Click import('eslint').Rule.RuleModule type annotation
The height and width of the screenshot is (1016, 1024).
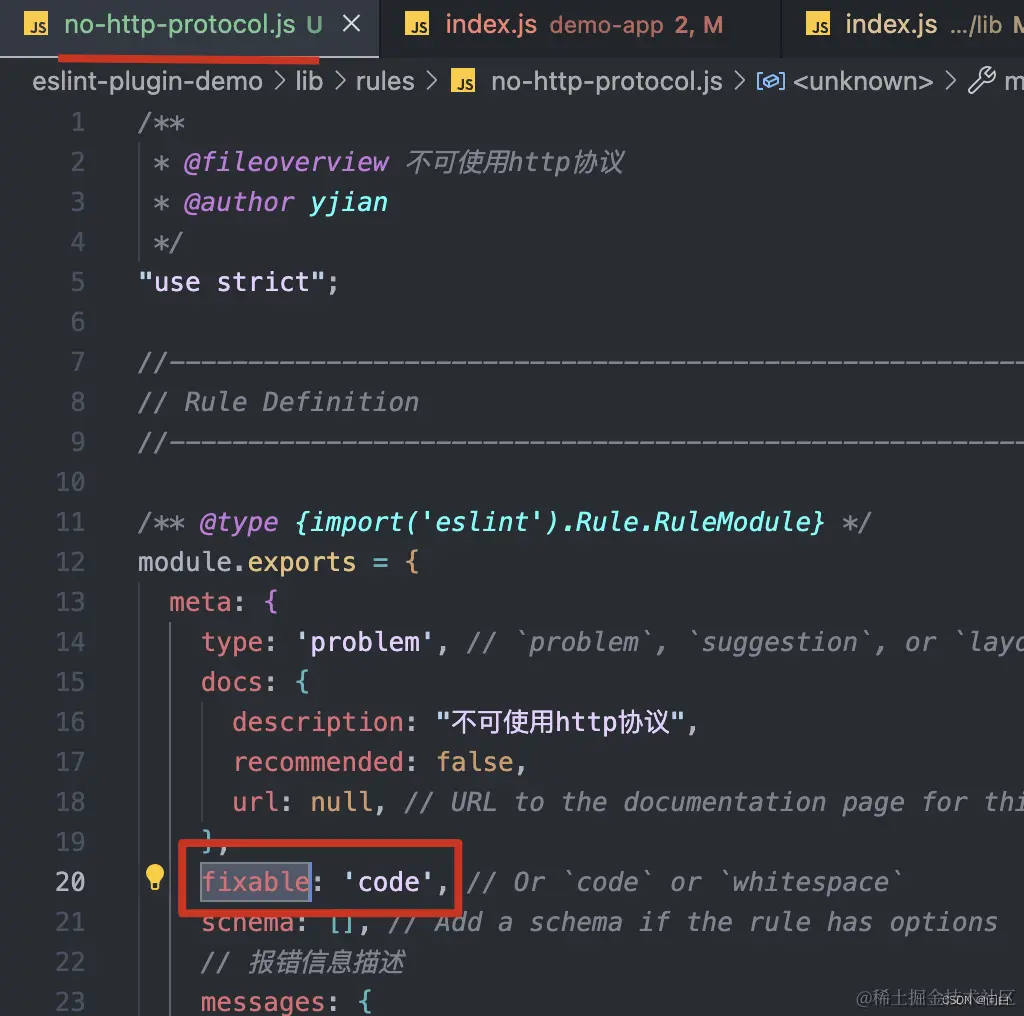pos(559,522)
